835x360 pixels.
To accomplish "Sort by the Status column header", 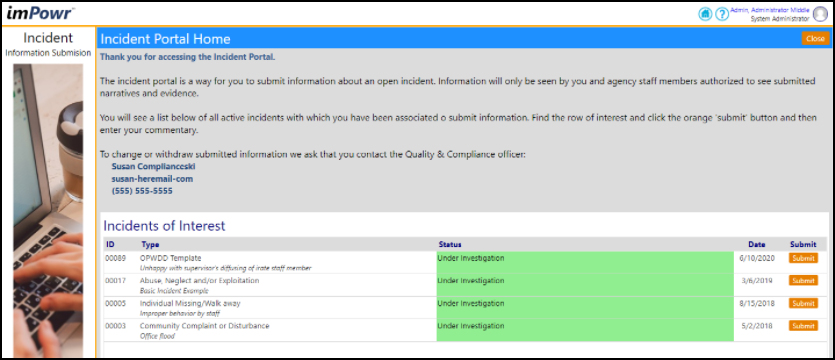I will (450, 244).
